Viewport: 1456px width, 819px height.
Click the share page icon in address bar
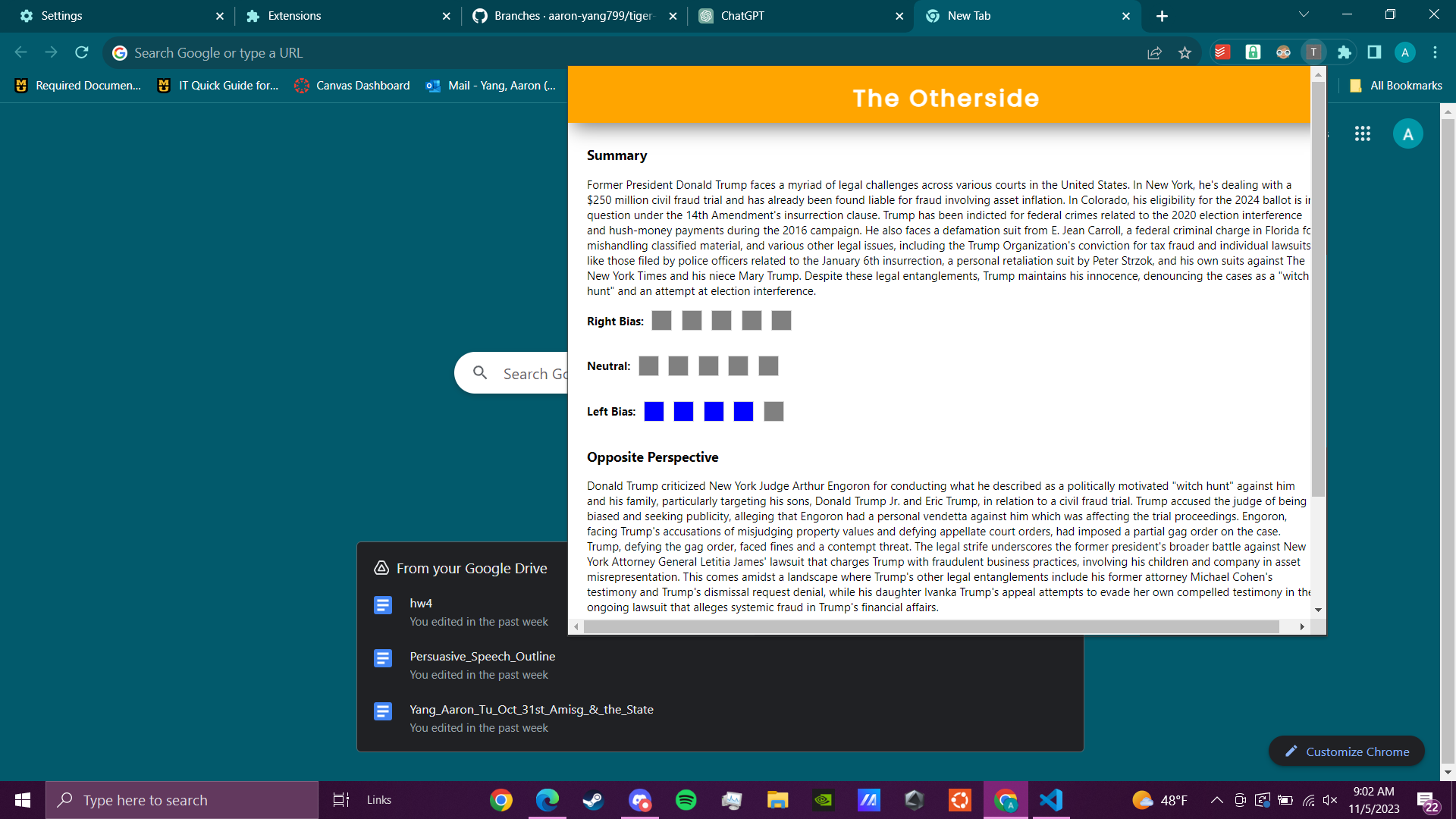coord(1154,53)
